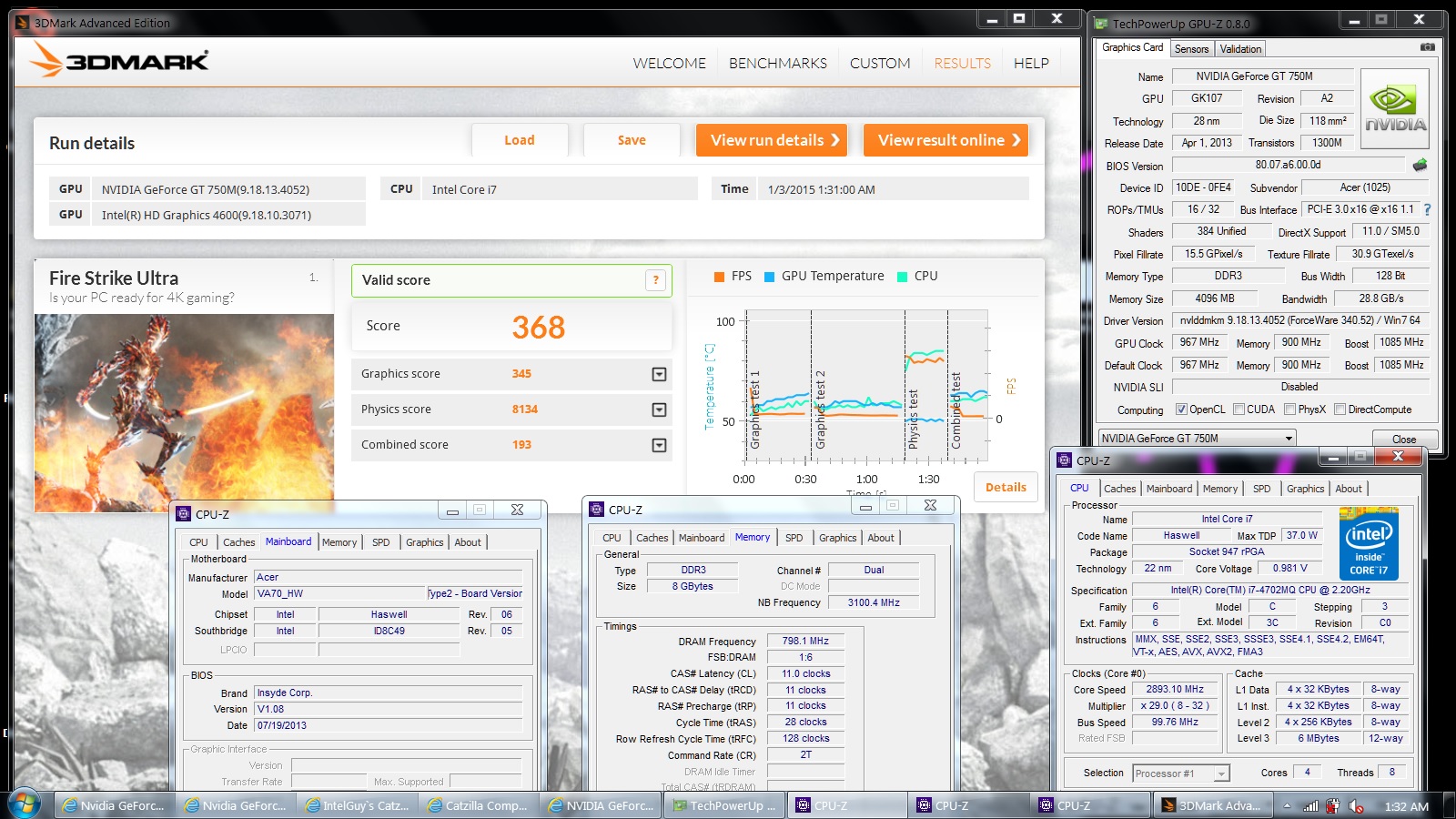Open About tab in CPU-Z Mainboard window
The height and width of the screenshot is (819, 1456).
[x=468, y=542]
